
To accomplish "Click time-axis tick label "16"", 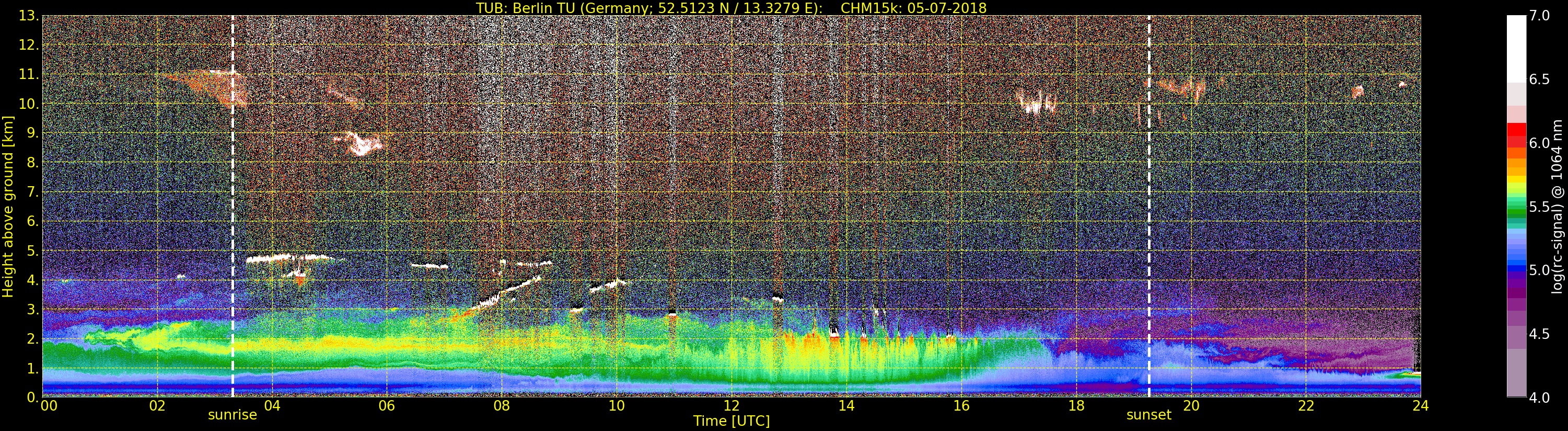I will tap(961, 406).
